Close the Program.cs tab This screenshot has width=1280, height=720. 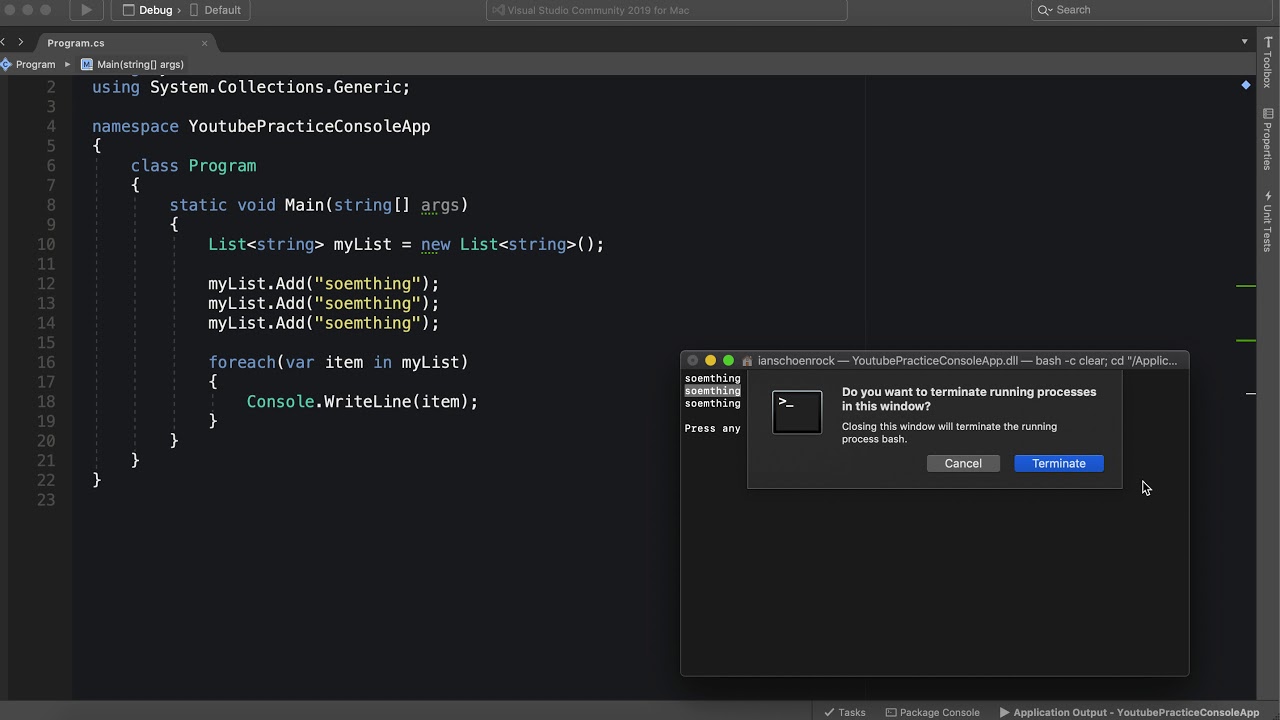204,43
